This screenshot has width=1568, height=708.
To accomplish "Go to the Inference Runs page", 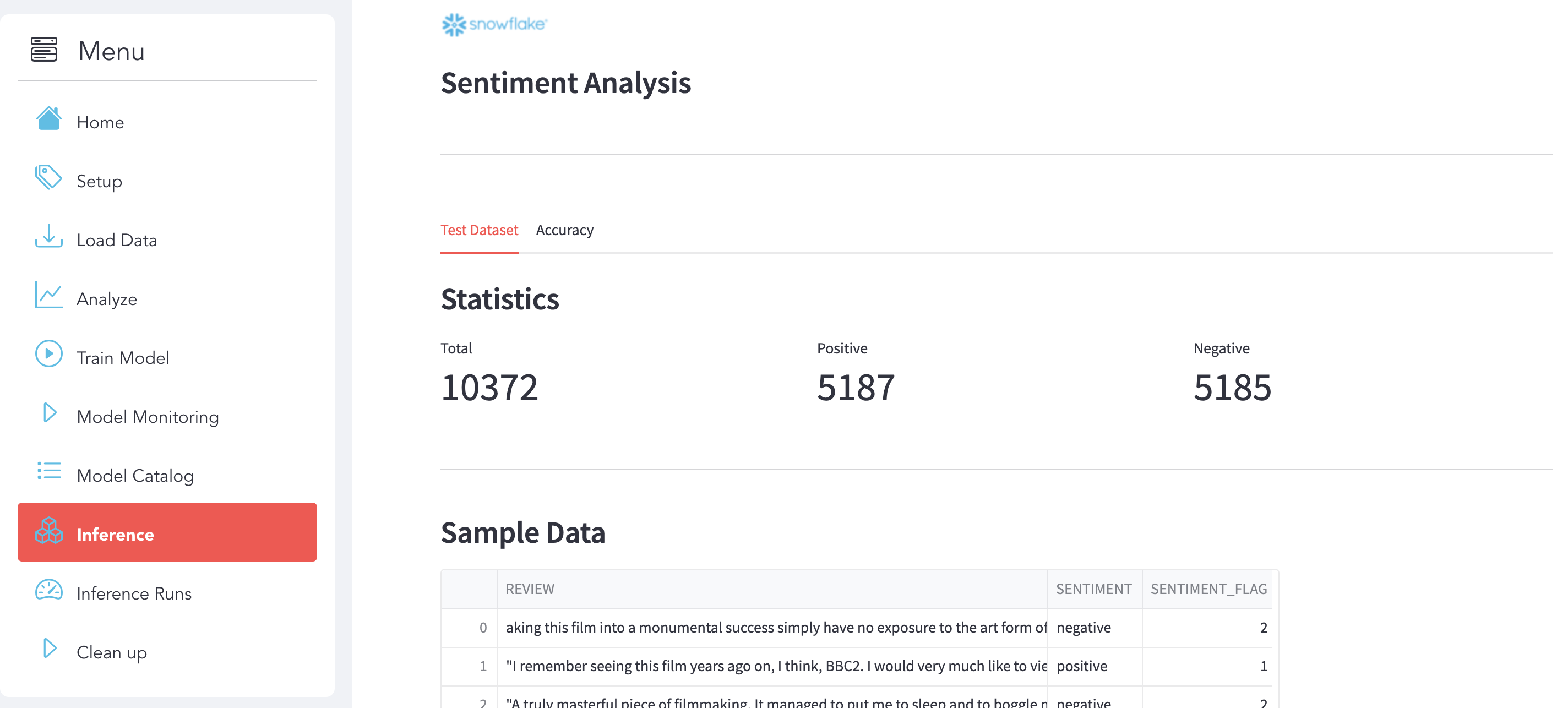I will click(x=134, y=593).
